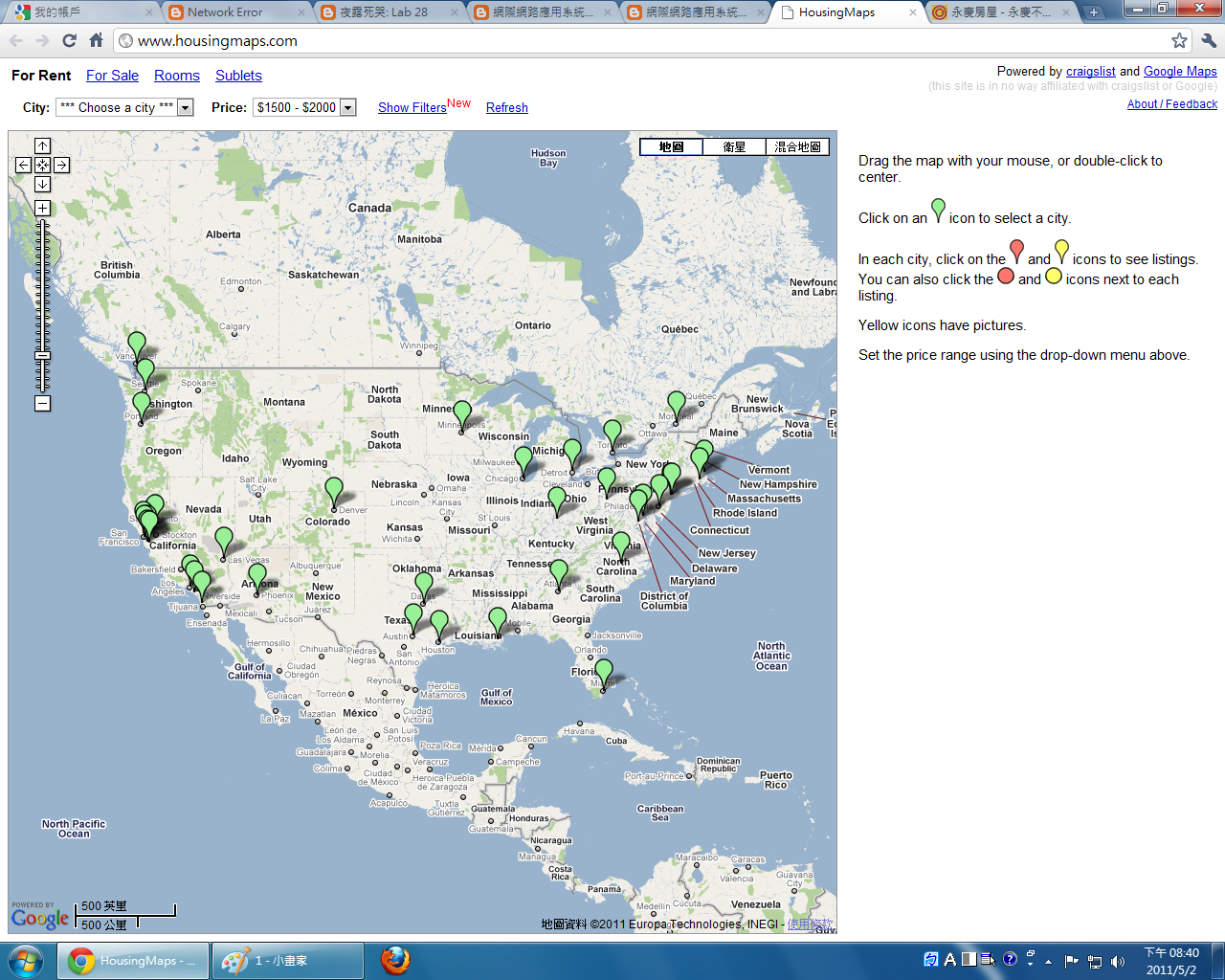Open the craigslist link
Screen dimensions: 1225x980
pyautogui.click(x=1091, y=72)
